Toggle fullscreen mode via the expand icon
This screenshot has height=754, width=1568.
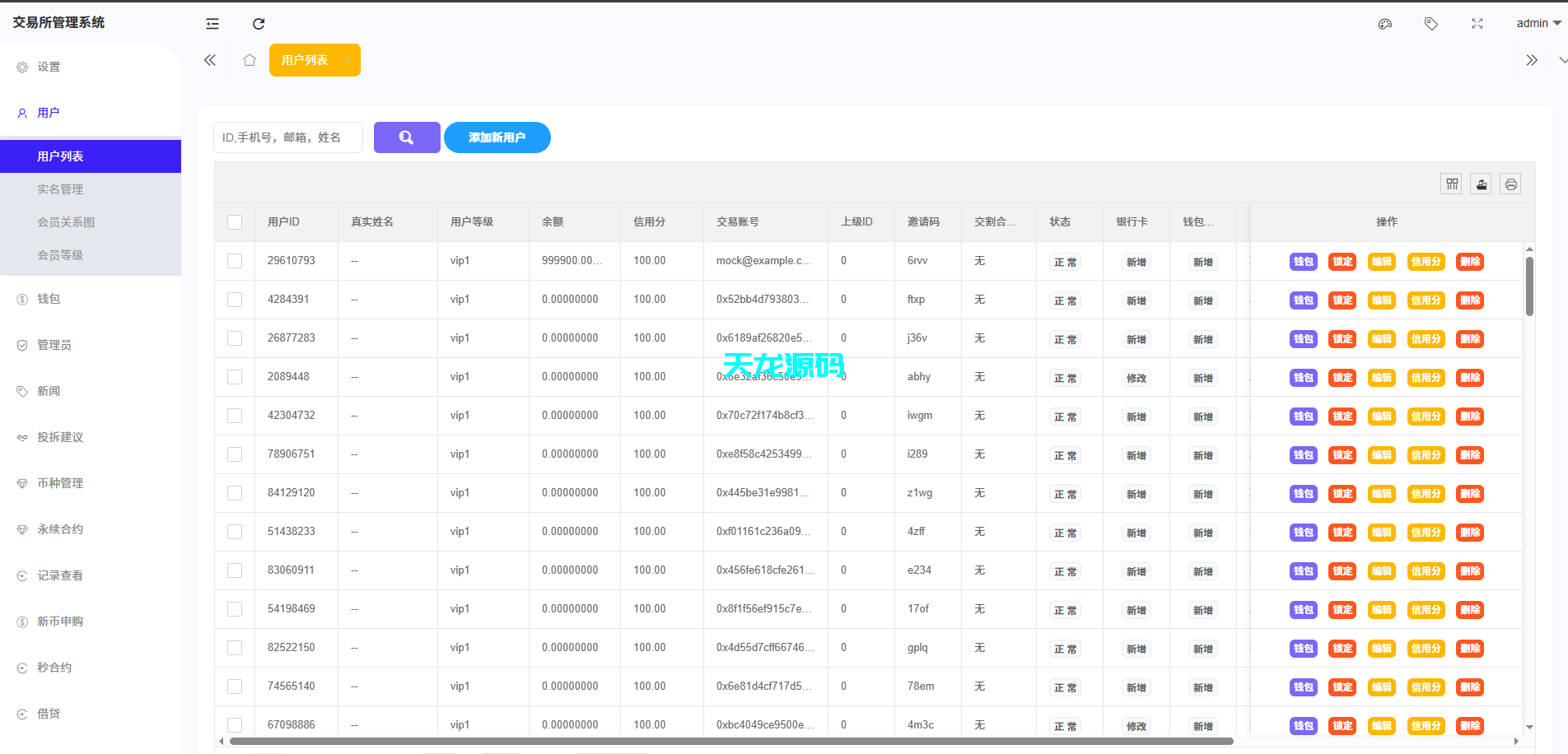pyautogui.click(x=1477, y=23)
